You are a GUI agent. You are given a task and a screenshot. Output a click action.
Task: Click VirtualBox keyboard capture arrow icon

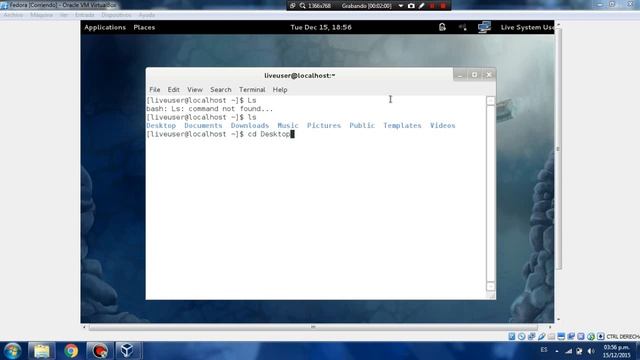601,336
